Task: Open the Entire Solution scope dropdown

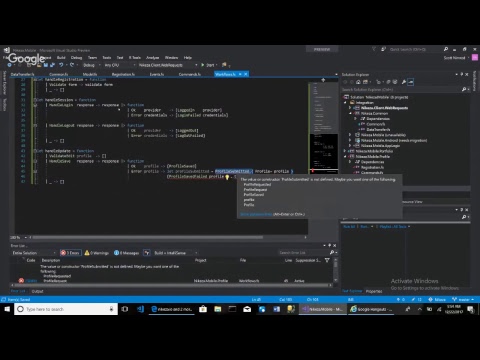Action: pos(34,253)
